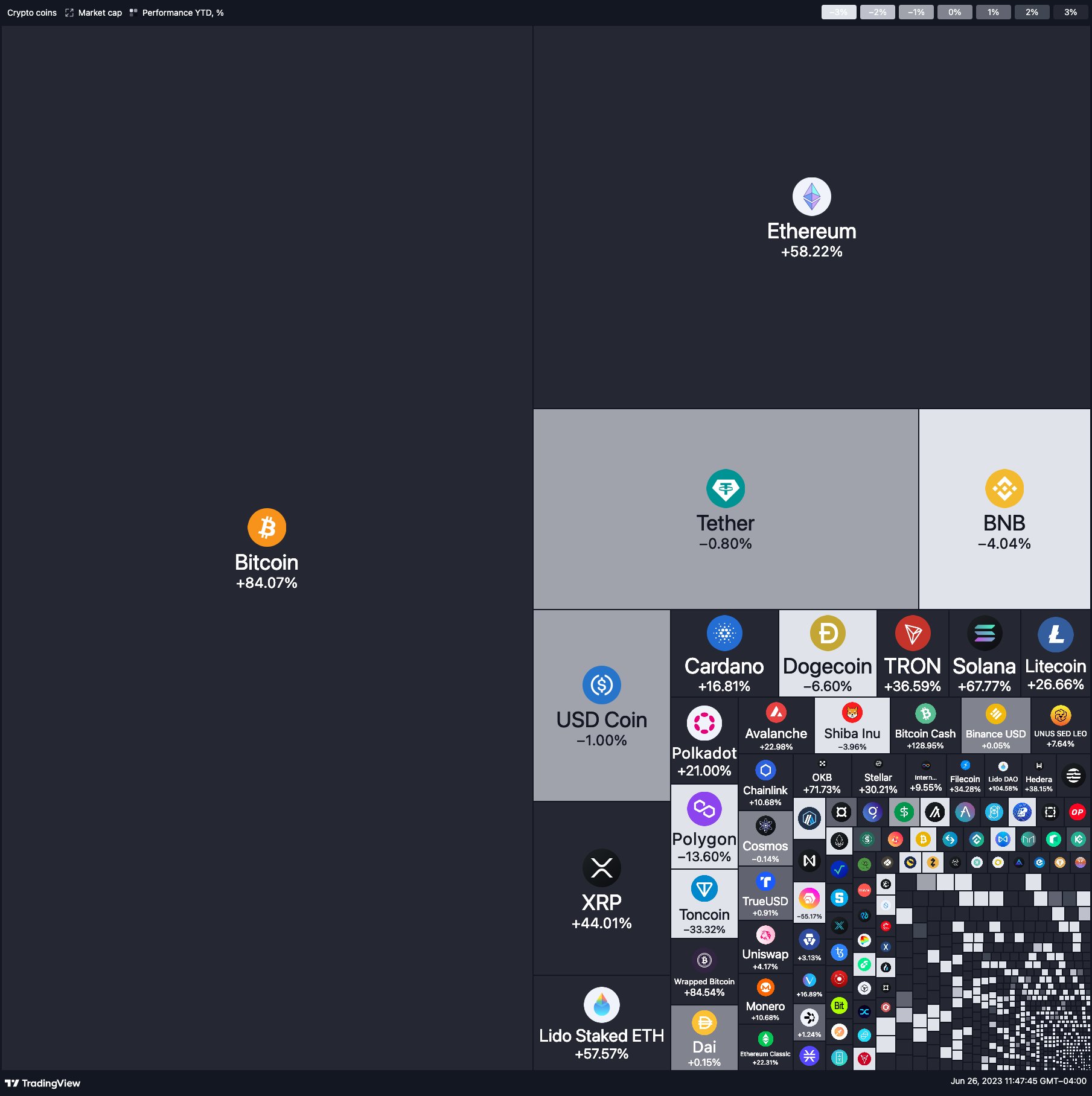Click the -55.17% HEX tile value
The image size is (1092, 1096).
809,916
